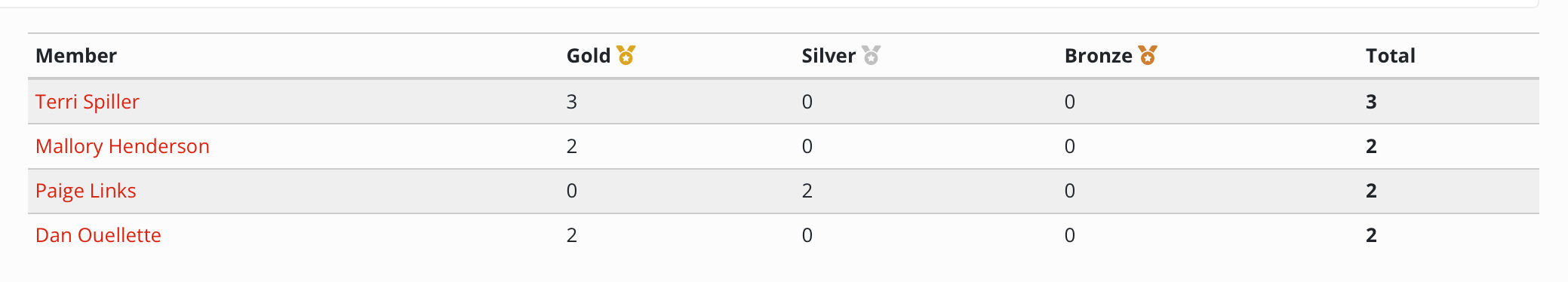Screen dimensions: 1568x282
Task: Click Paige Links' silver count of 2
Action: tap(807, 191)
